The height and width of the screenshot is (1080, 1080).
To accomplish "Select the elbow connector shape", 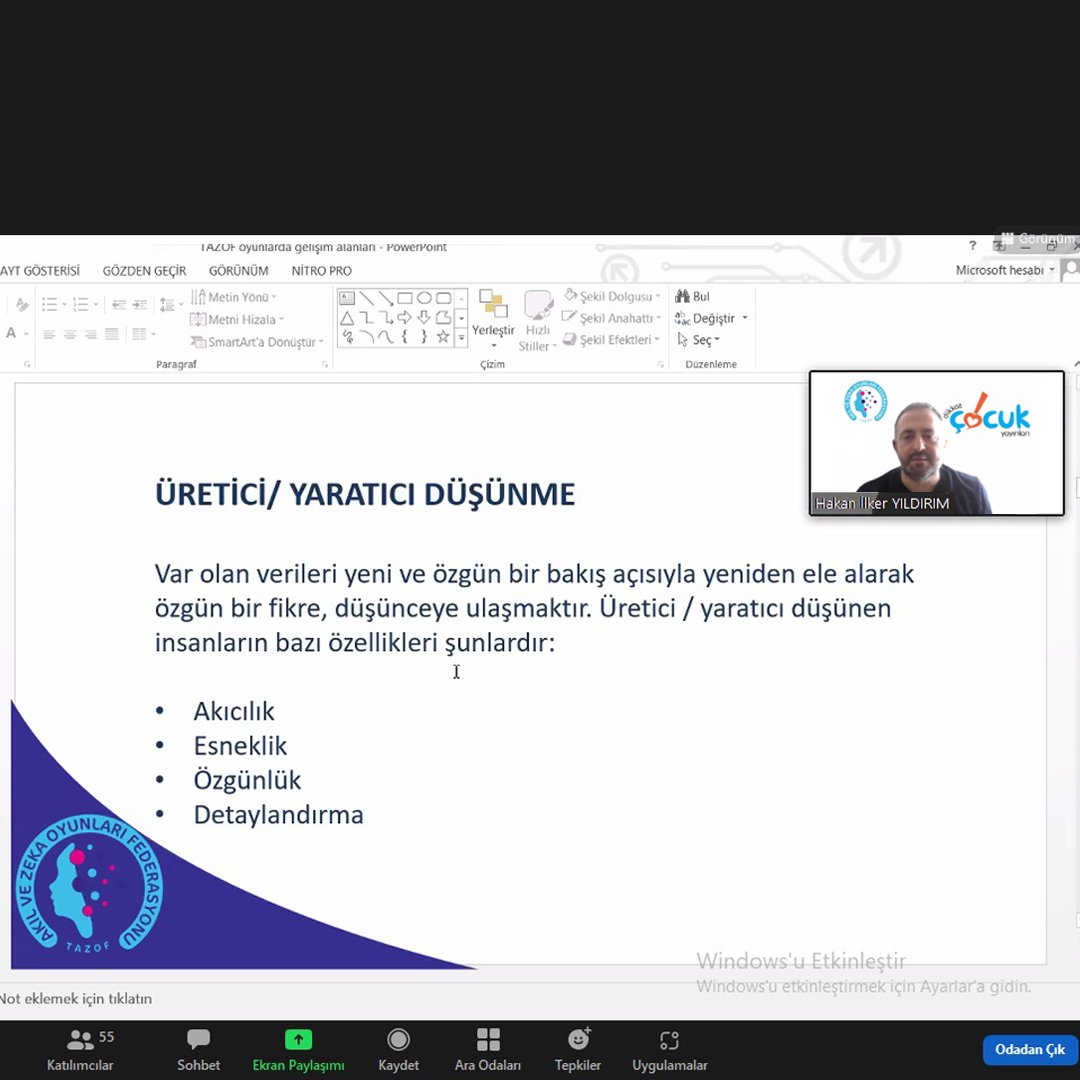I will pos(366,318).
